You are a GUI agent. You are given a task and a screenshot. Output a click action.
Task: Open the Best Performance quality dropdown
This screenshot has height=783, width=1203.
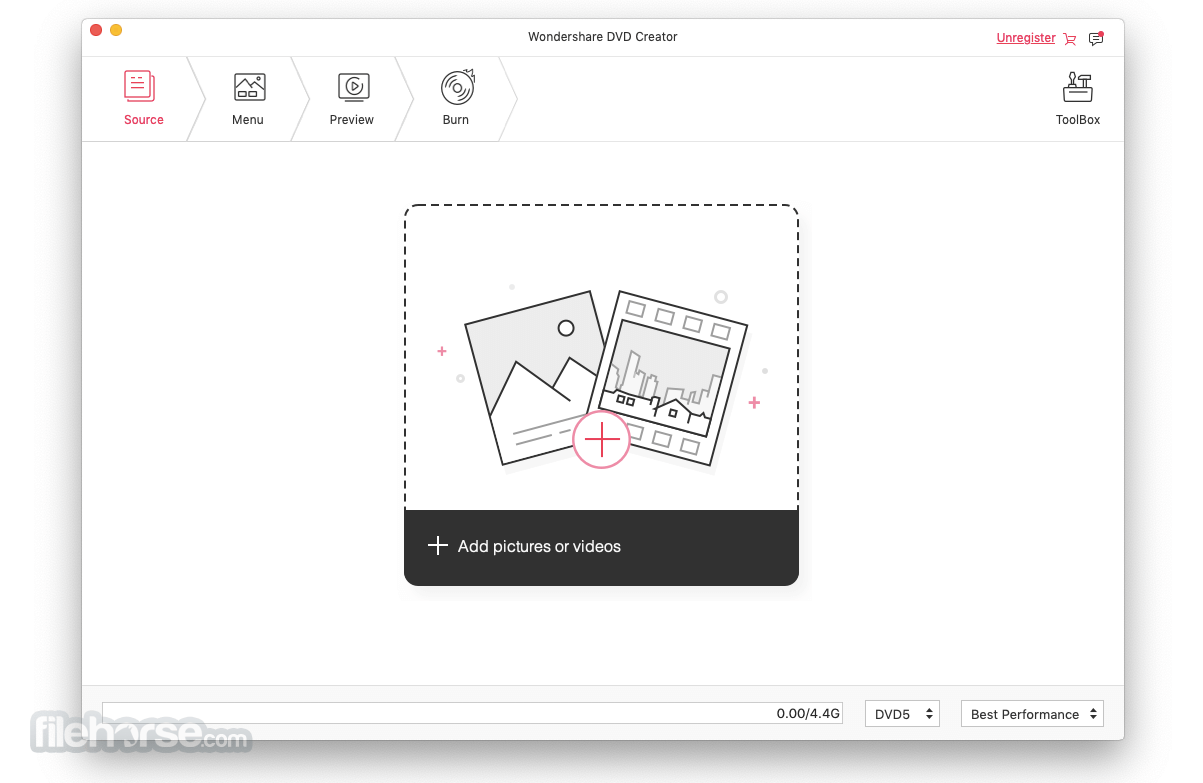tap(1032, 714)
